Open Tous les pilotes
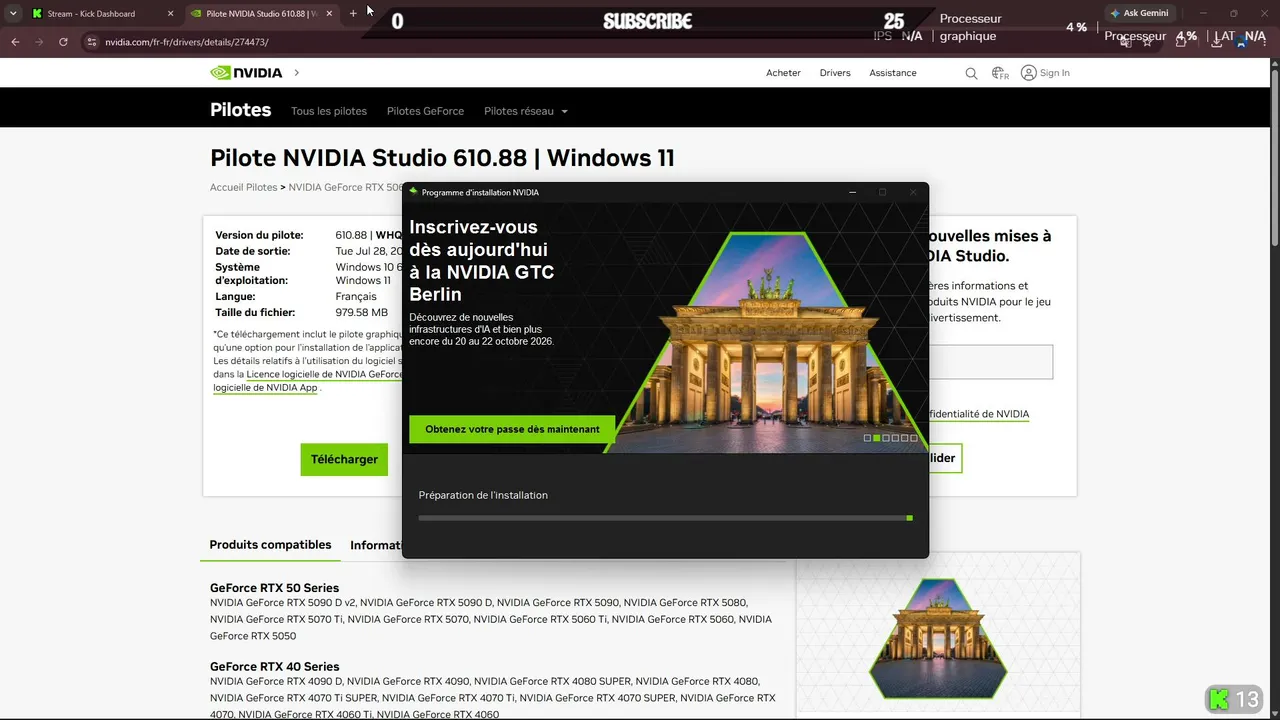This screenshot has height=720, width=1280. [x=329, y=111]
